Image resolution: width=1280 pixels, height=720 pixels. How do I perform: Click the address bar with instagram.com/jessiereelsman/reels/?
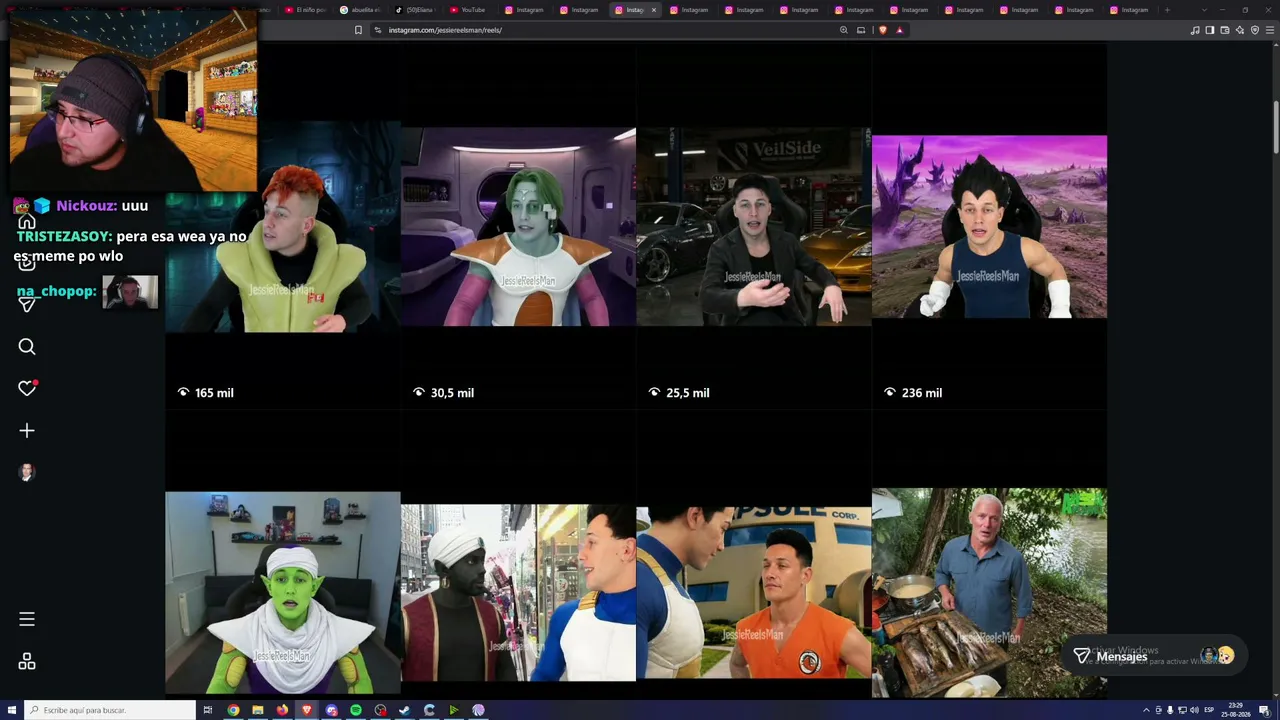pyautogui.click(x=610, y=30)
